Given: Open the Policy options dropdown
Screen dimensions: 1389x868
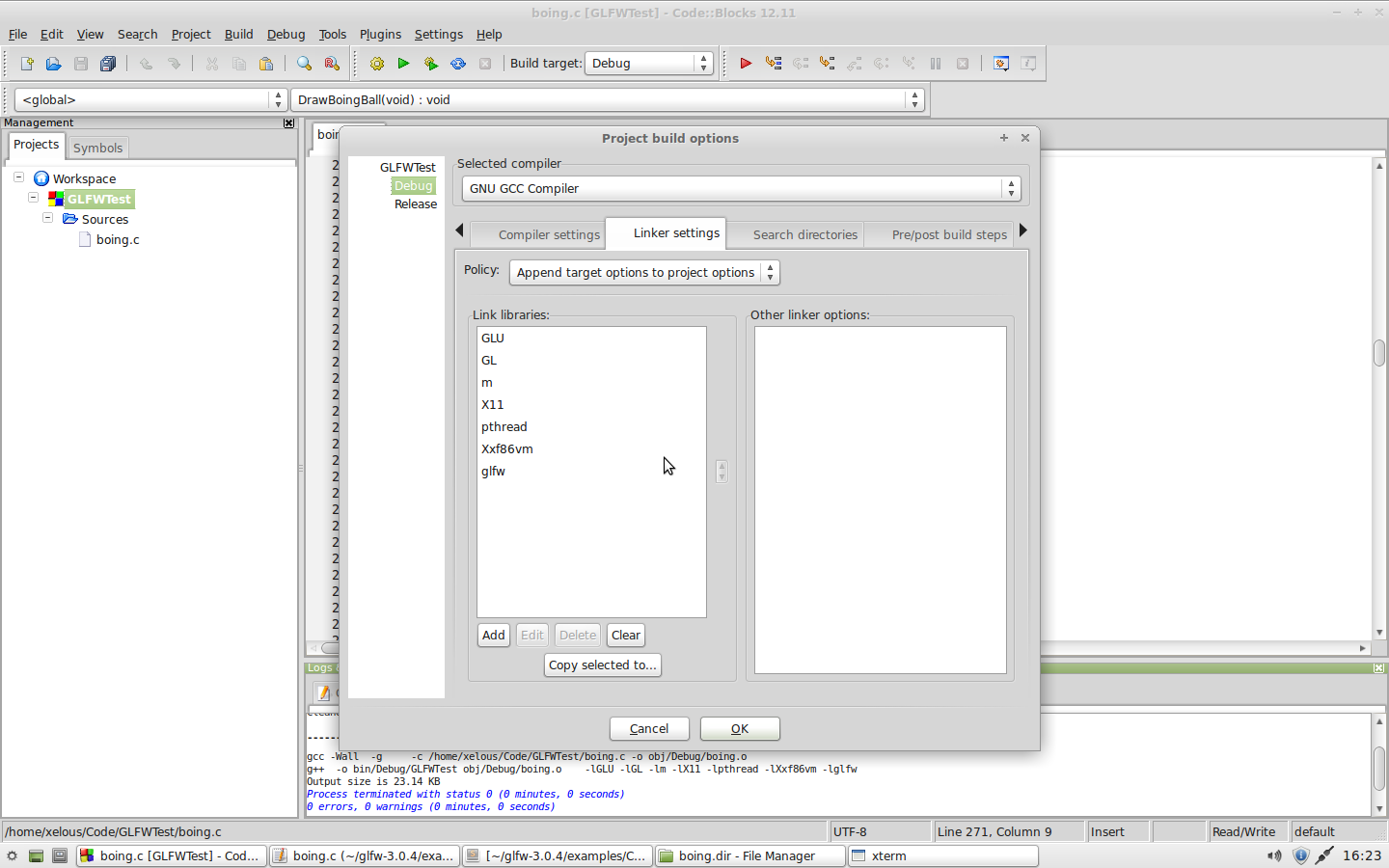Looking at the screenshot, I should tap(644, 273).
